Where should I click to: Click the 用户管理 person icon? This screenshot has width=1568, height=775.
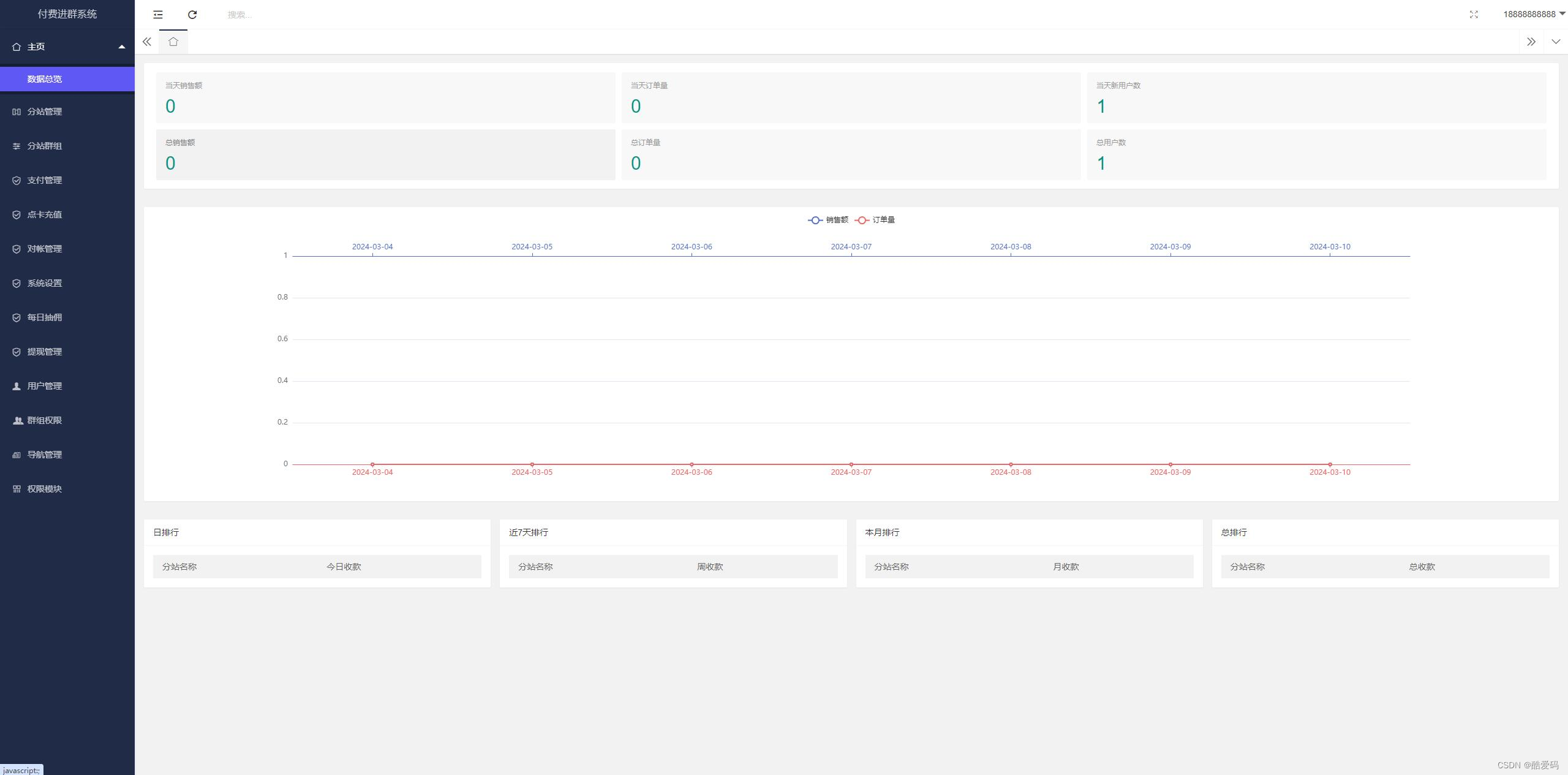[x=17, y=386]
